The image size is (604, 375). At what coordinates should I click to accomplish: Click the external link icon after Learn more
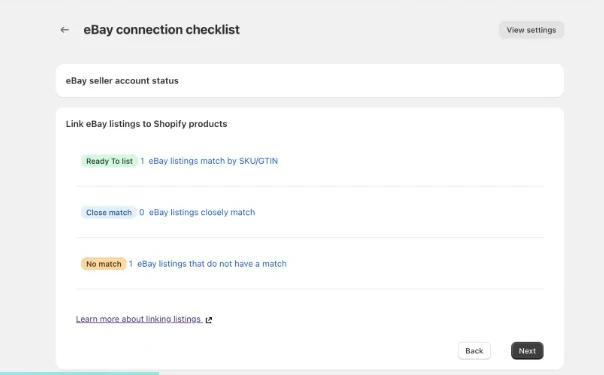209,320
